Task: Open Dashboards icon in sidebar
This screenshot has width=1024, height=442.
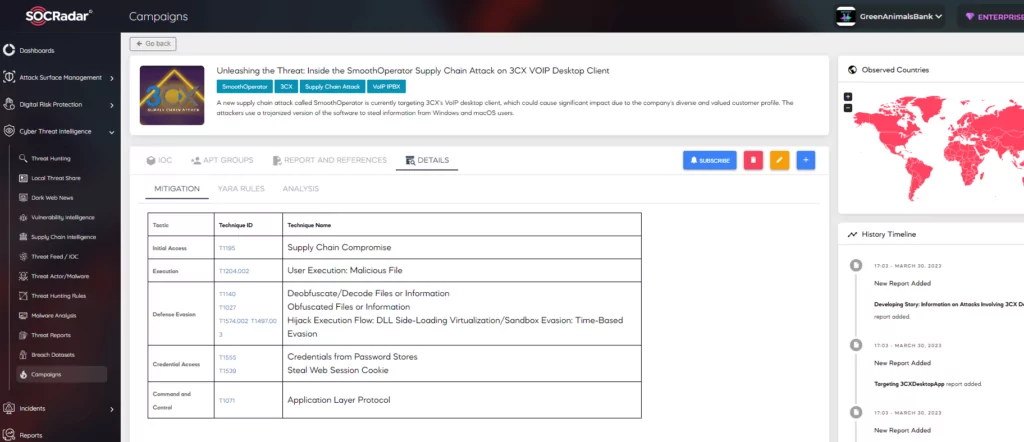Action: pos(9,50)
